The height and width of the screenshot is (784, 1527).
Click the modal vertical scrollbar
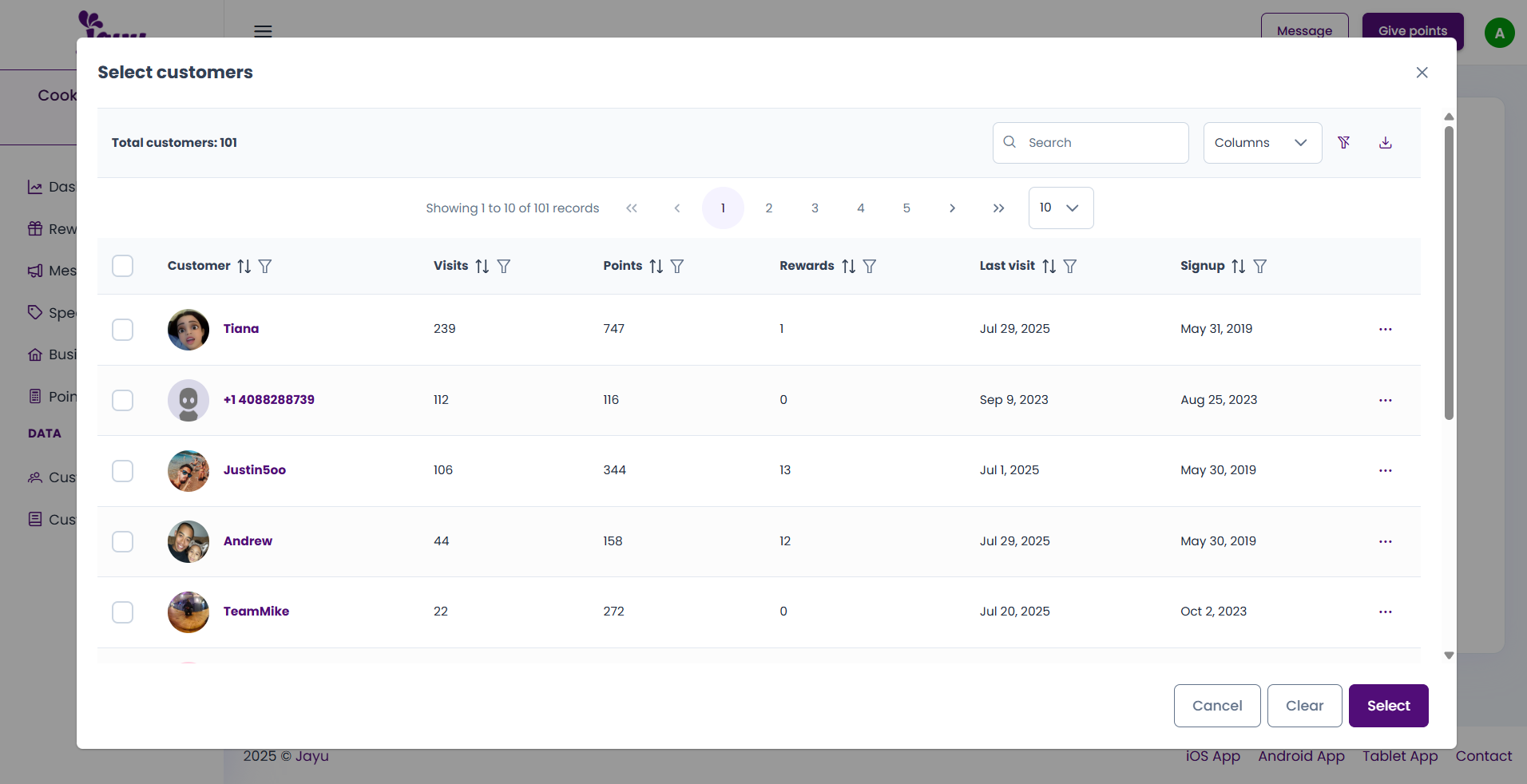click(1449, 271)
